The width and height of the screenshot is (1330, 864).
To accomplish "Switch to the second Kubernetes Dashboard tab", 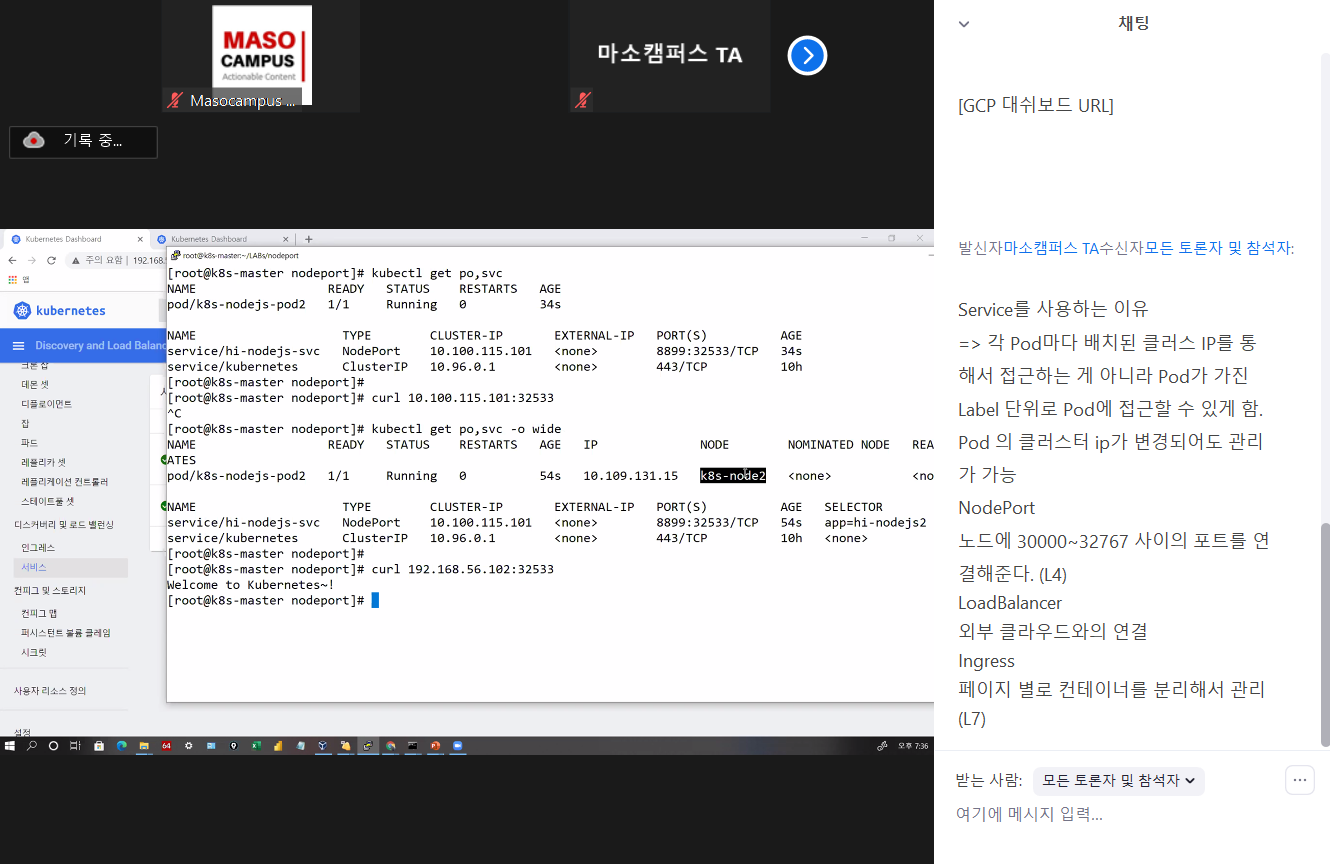I will pyautogui.click(x=208, y=239).
